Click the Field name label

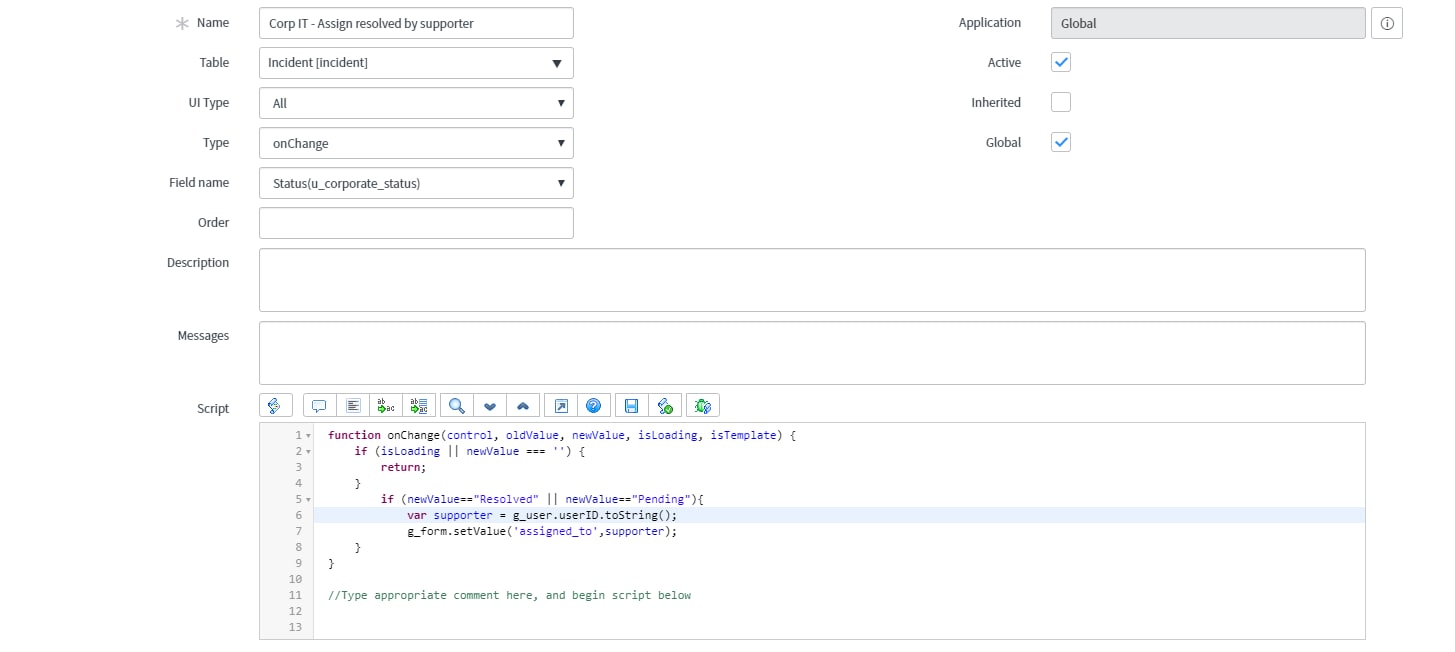[x=199, y=182]
